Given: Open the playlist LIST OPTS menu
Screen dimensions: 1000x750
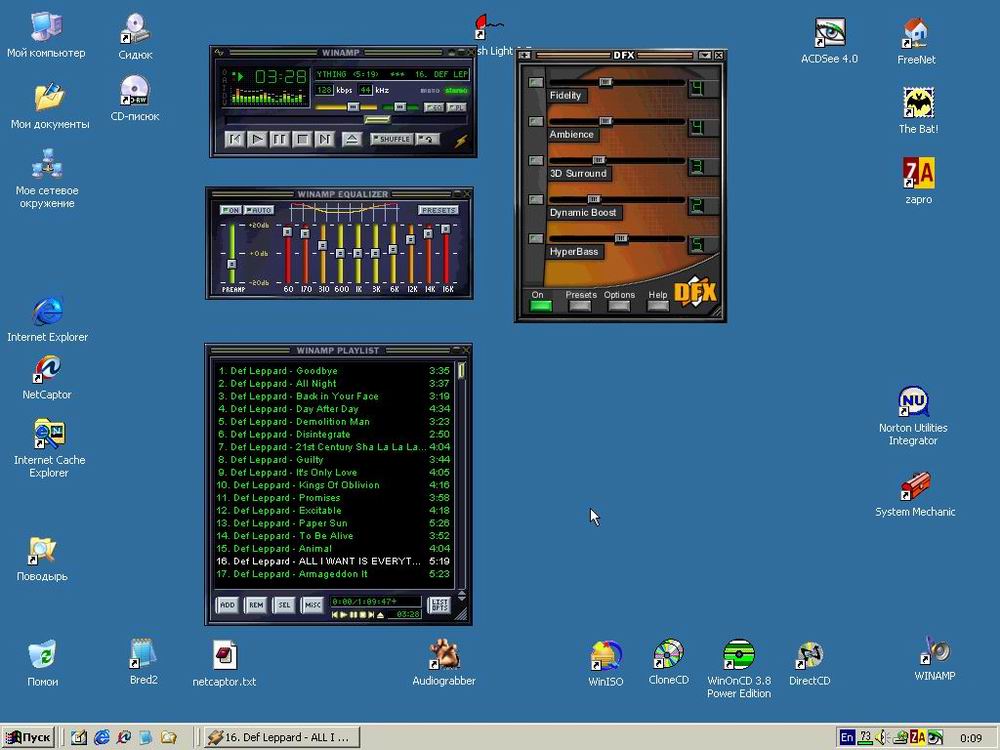Looking at the screenshot, I should (439, 605).
